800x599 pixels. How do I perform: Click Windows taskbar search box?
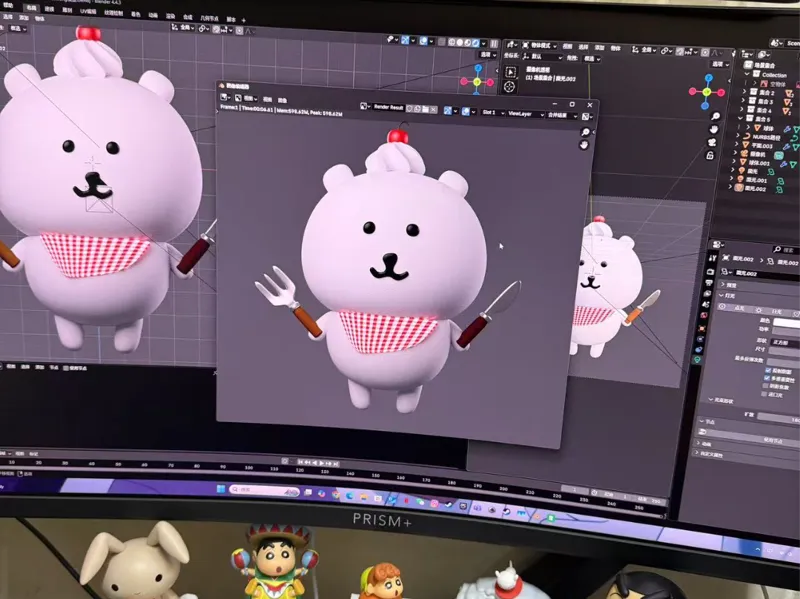tap(264, 490)
